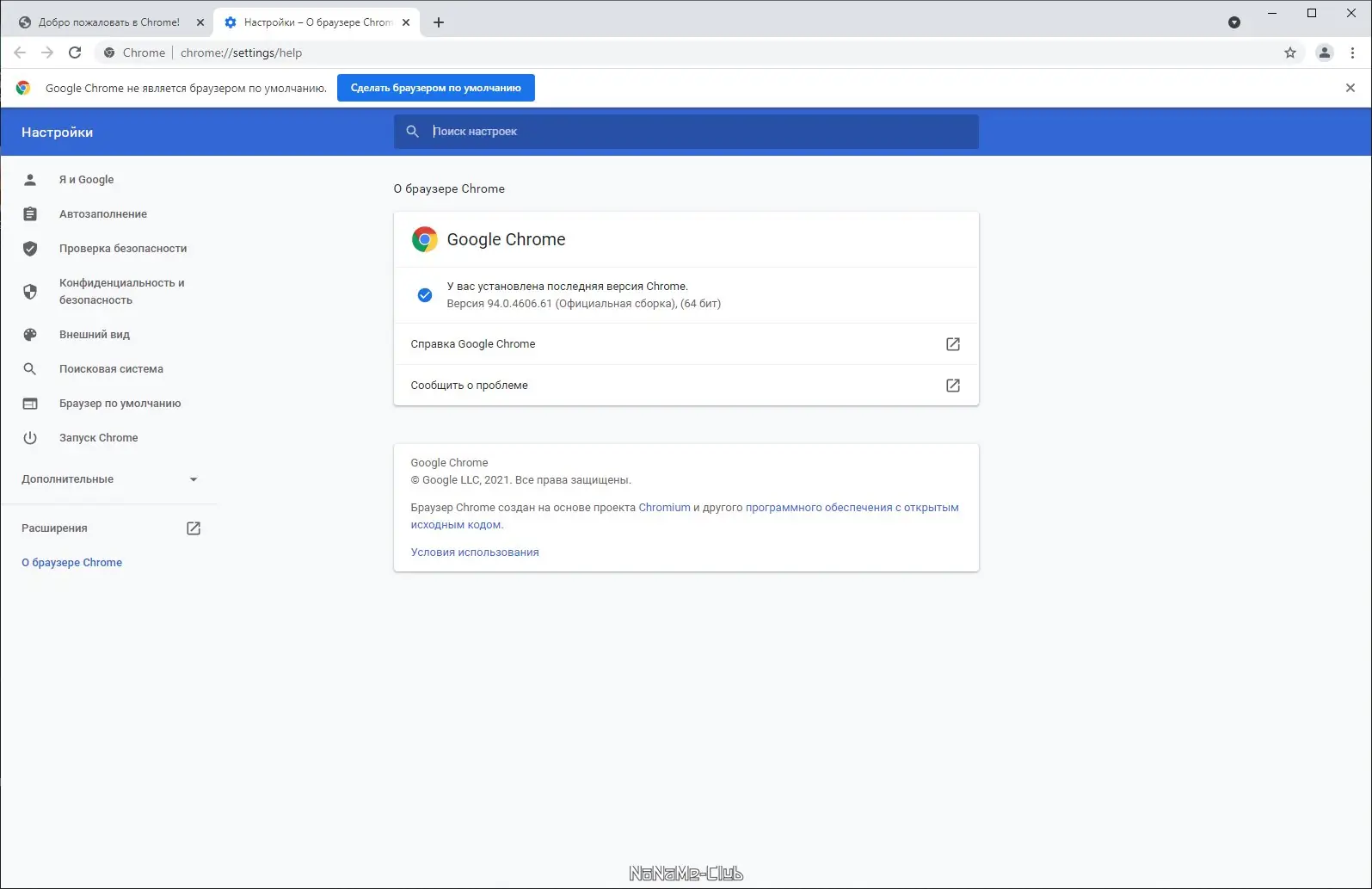Reload the current page
This screenshot has height=889, width=1372.
[x=75, y=52]
